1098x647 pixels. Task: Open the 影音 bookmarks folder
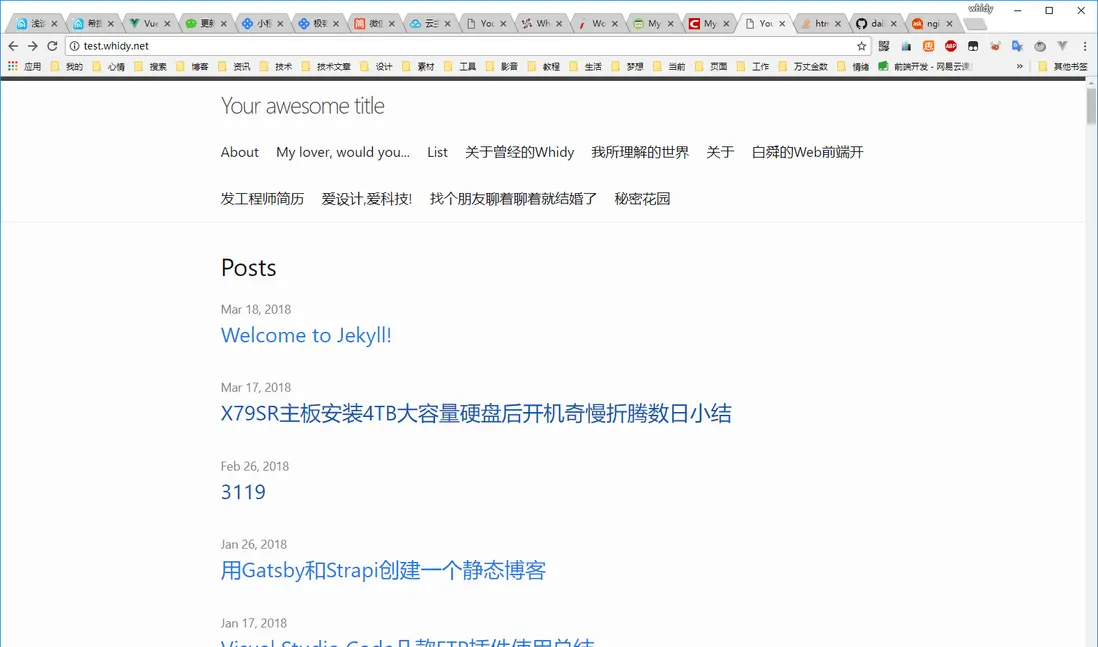(501, 67)
